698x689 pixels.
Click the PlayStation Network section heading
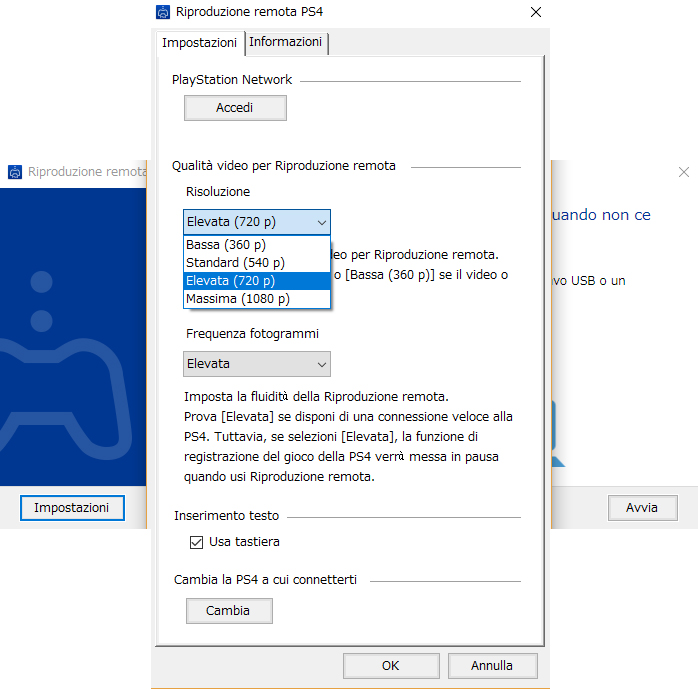(x=232, y=80)
